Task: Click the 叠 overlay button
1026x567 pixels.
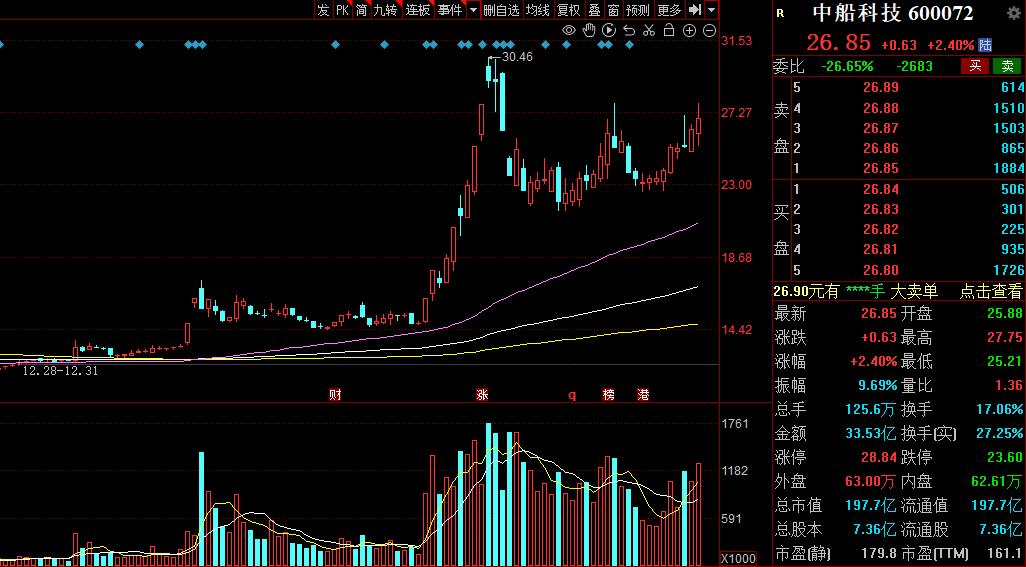Action: tap(594, 10)
